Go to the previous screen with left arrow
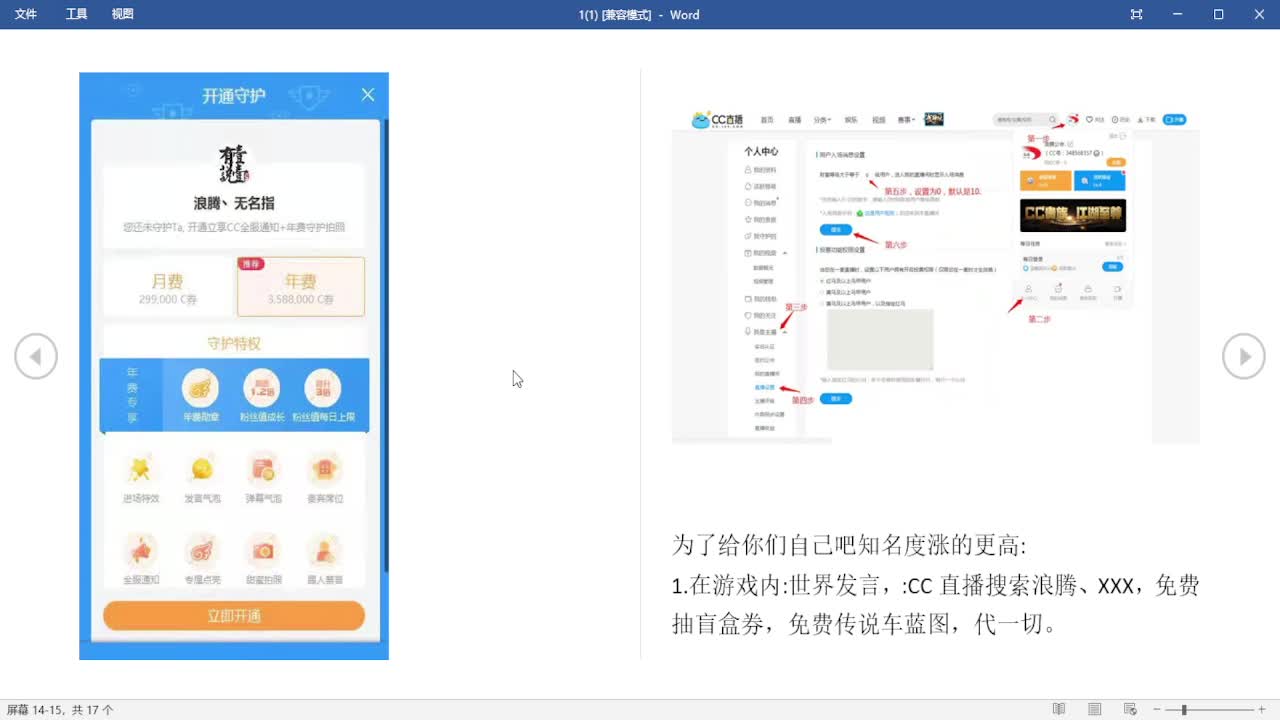 [x=36, y=357]
